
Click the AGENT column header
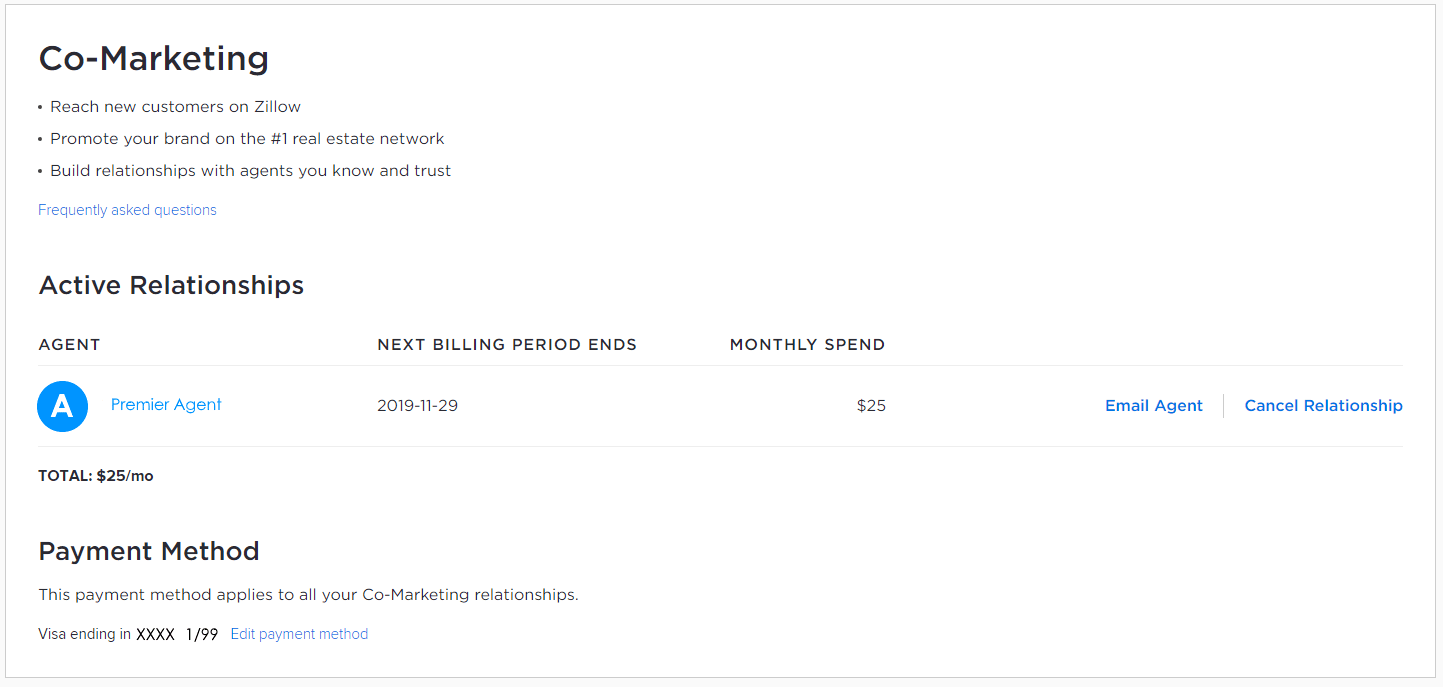tap(69, 344)
